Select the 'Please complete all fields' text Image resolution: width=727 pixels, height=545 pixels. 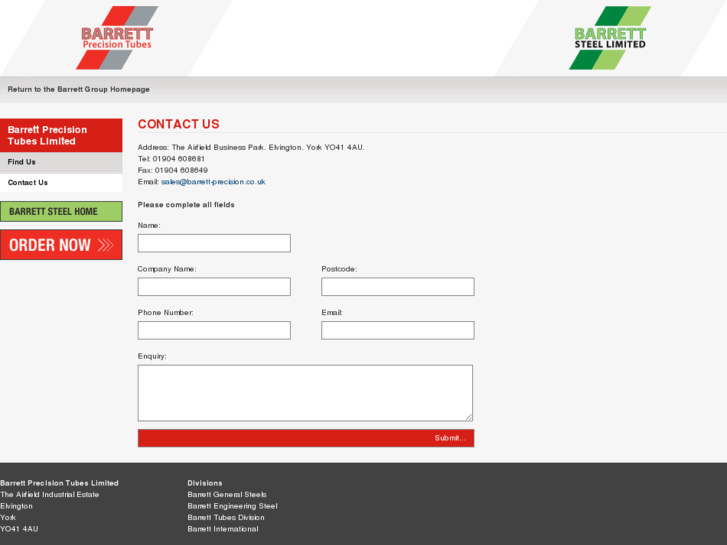(x=186, y=205)
